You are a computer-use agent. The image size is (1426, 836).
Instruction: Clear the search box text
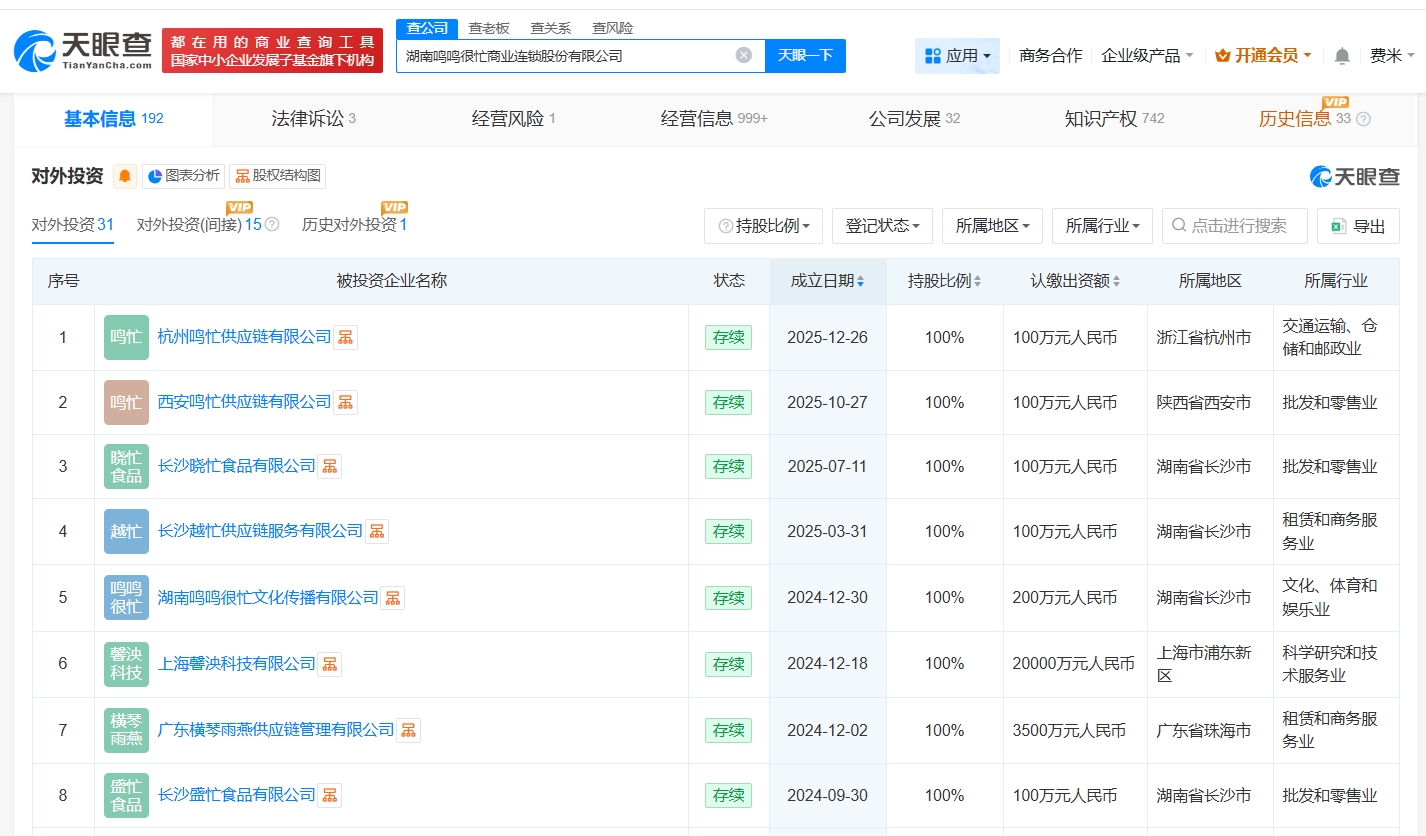click(743, 55)
